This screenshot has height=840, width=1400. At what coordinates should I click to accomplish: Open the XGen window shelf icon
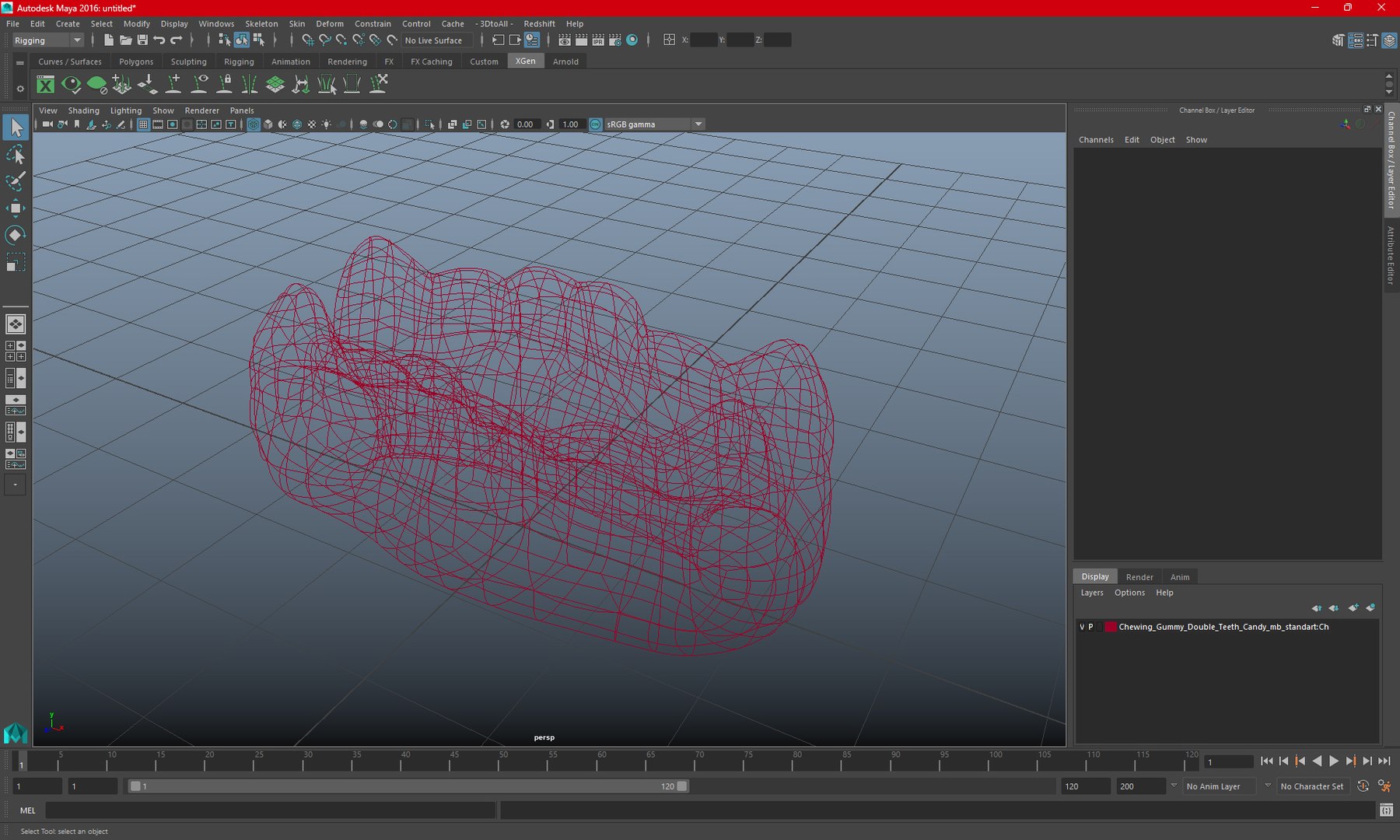[x=46, y=85]
